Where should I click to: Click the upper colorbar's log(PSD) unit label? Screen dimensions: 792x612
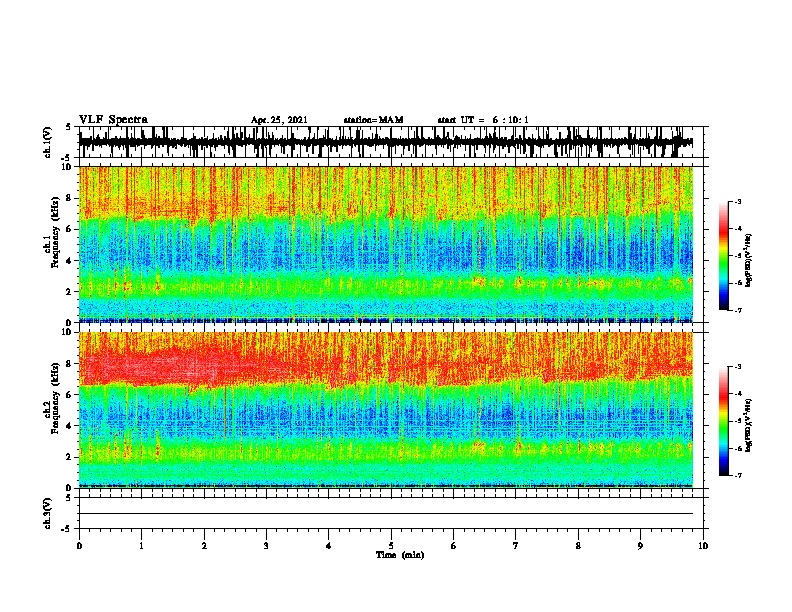(x=749, y=260)
